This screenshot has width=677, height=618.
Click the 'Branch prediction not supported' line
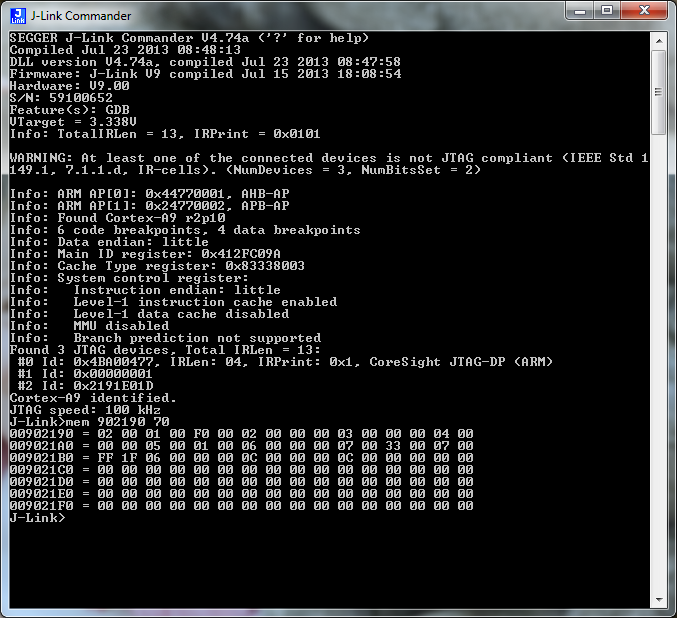pyautogui.click(x=165, y=339)
